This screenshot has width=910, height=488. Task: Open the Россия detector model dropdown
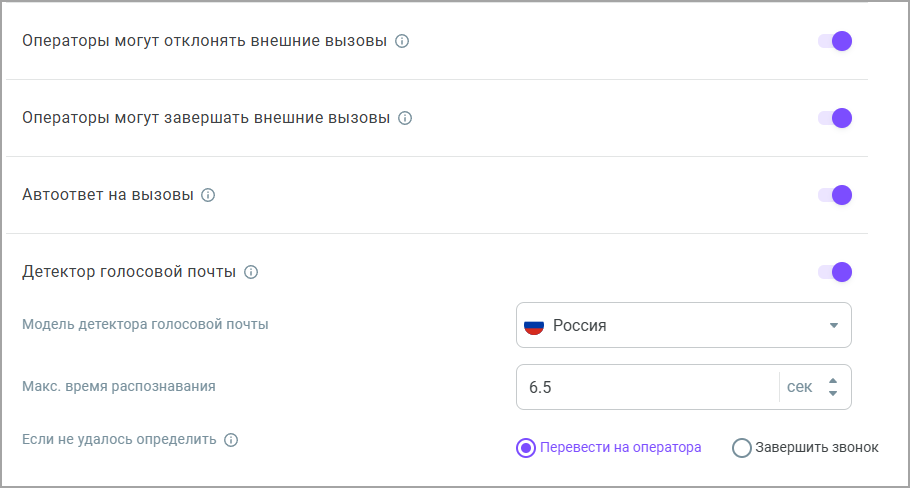click(684, 326)
